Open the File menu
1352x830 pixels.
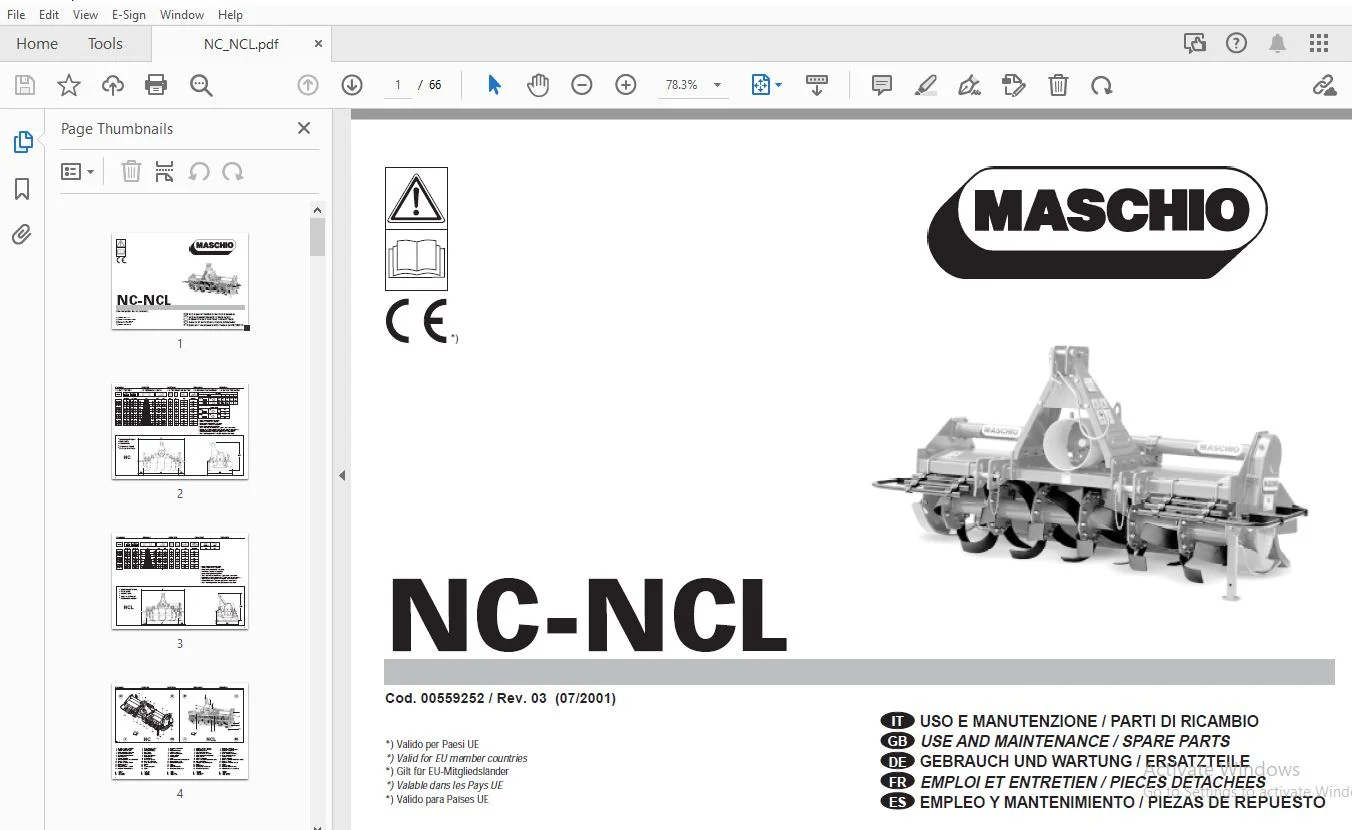pos(16,15)
